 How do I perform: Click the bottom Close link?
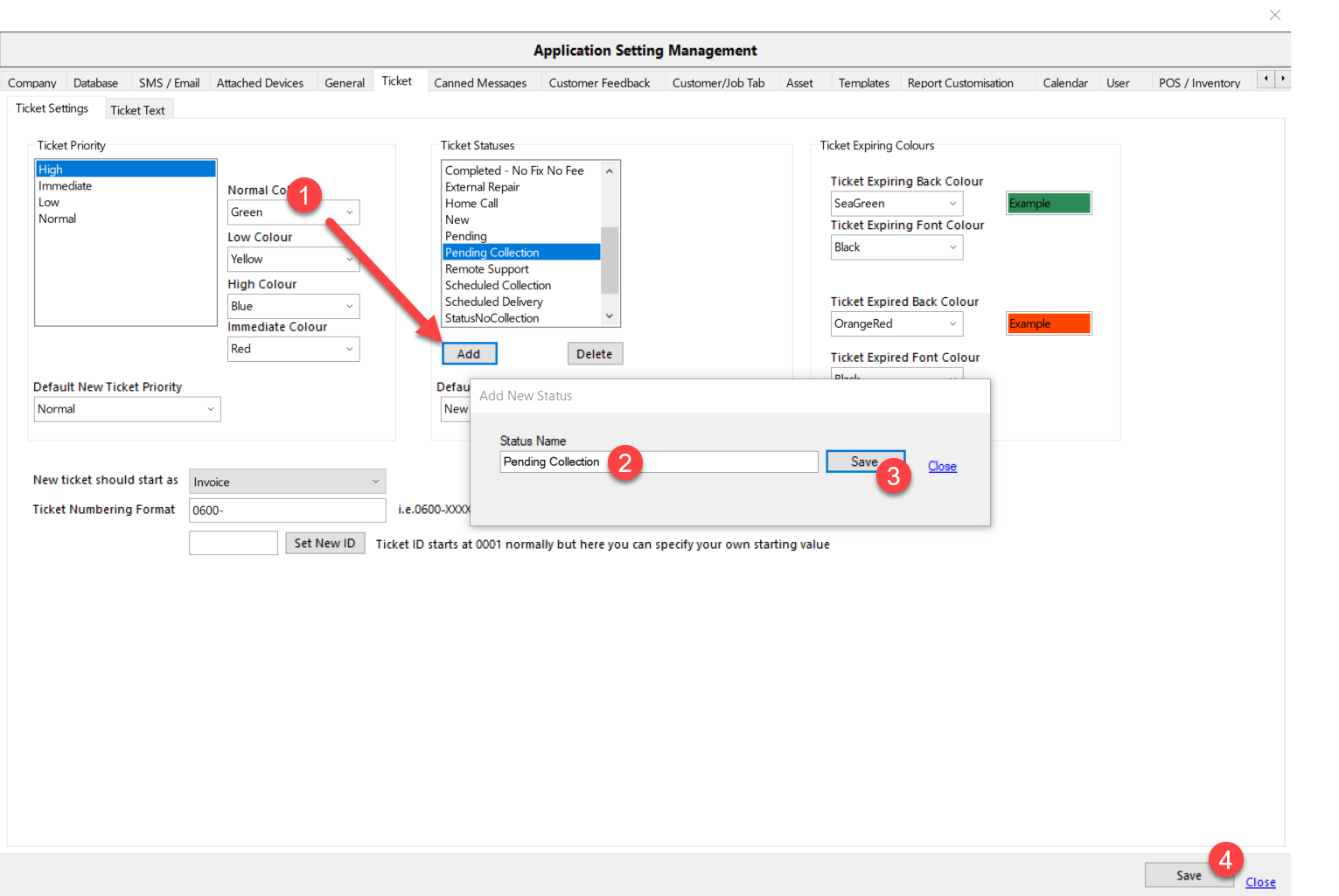[x=1260, y=882]
